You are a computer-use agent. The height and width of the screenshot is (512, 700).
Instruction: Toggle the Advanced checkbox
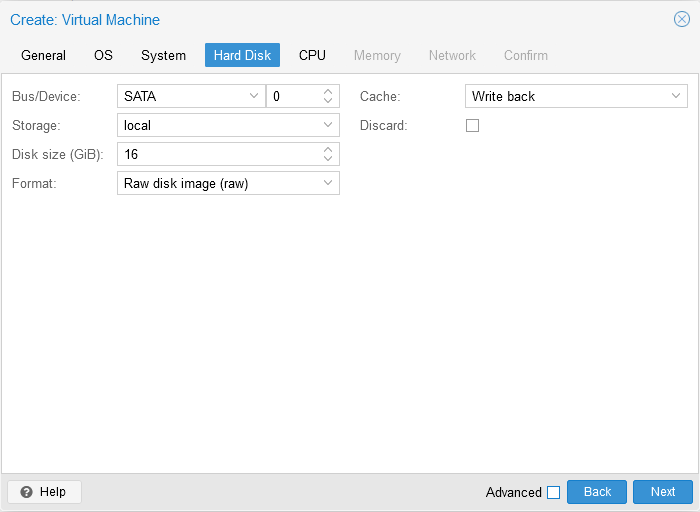tap(553, 492)
